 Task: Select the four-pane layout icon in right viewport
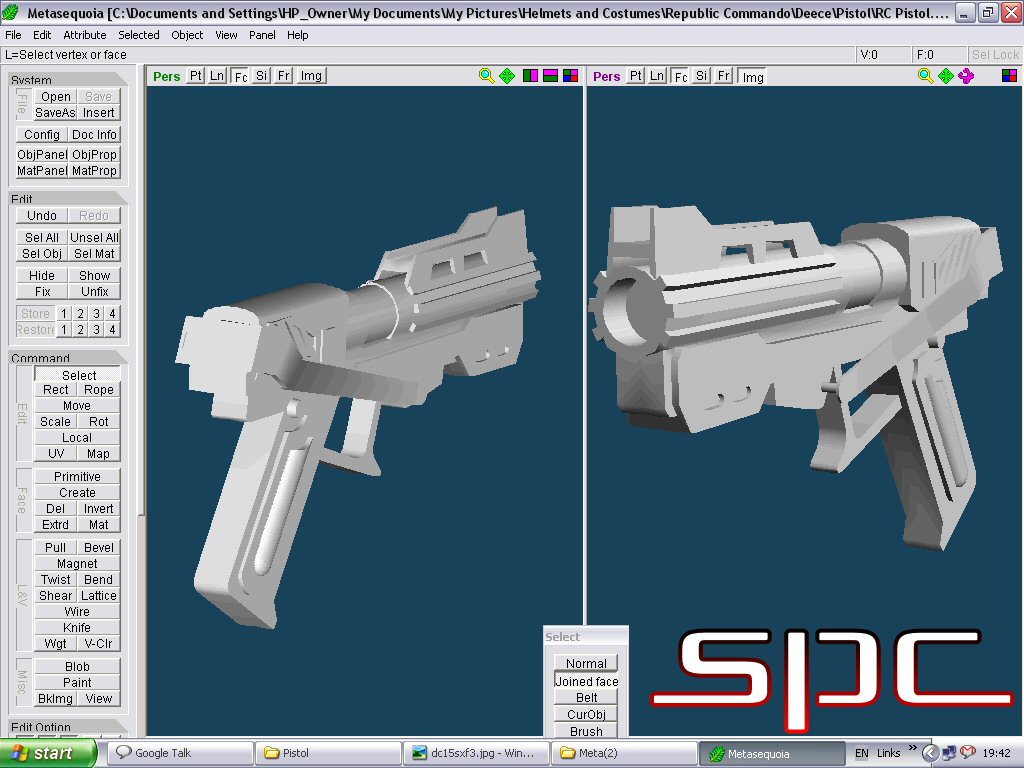[x=1009, y=76]
